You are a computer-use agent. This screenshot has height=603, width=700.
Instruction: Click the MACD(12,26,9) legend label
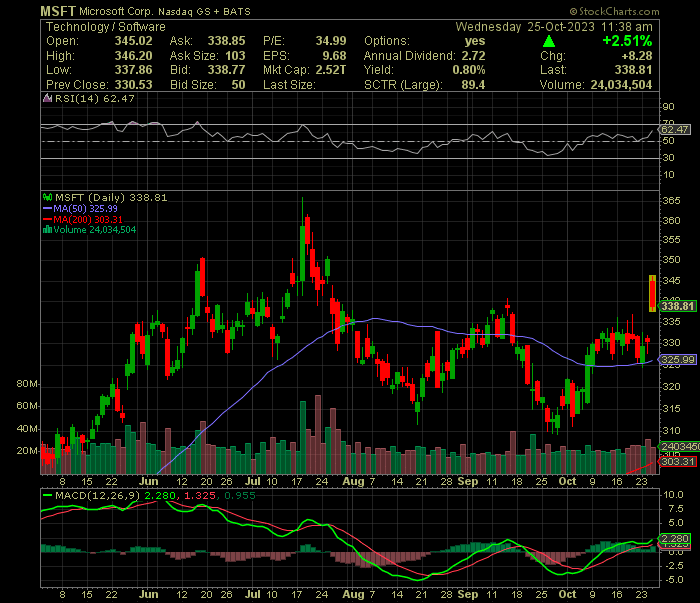(97, 495)
